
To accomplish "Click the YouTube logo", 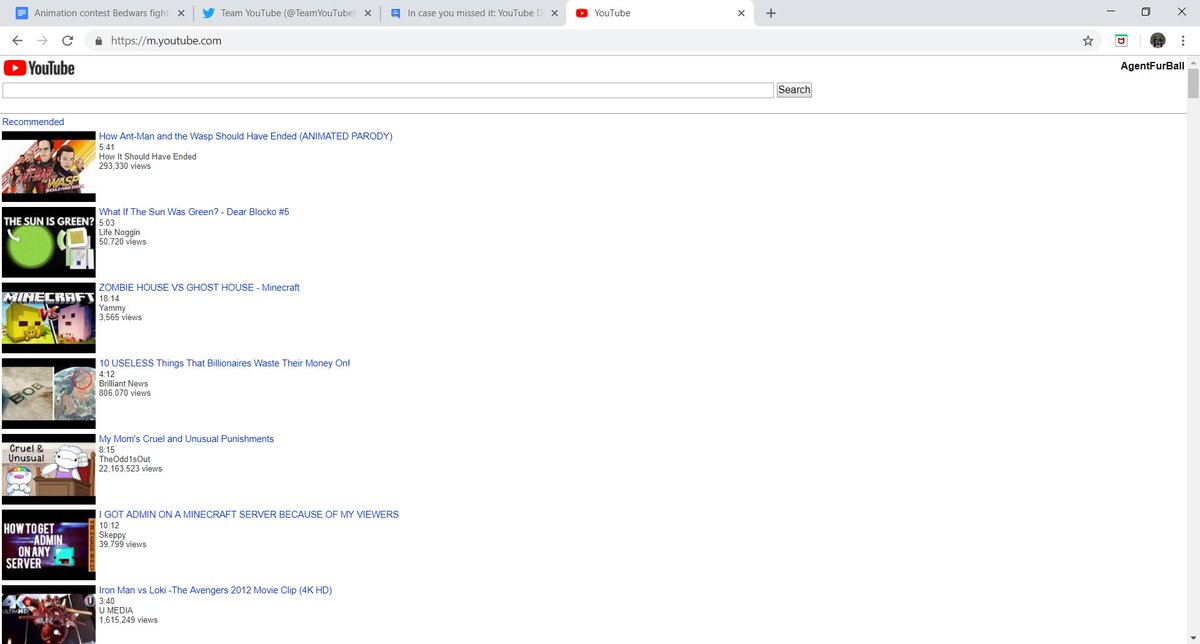I will pyautogui.click(x=39, y=68).
